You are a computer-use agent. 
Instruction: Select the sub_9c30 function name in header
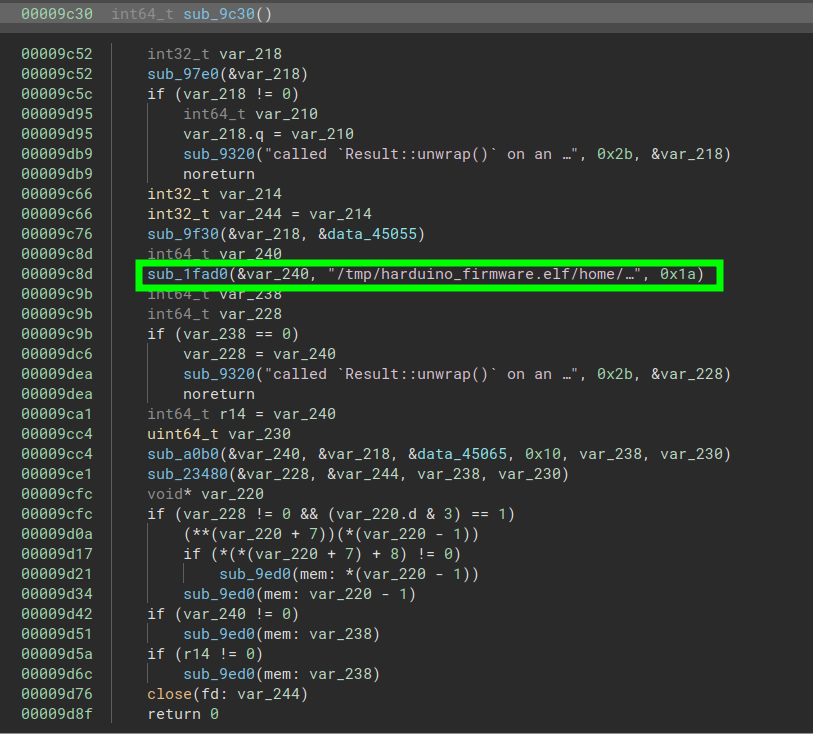[x=219, y=14]
